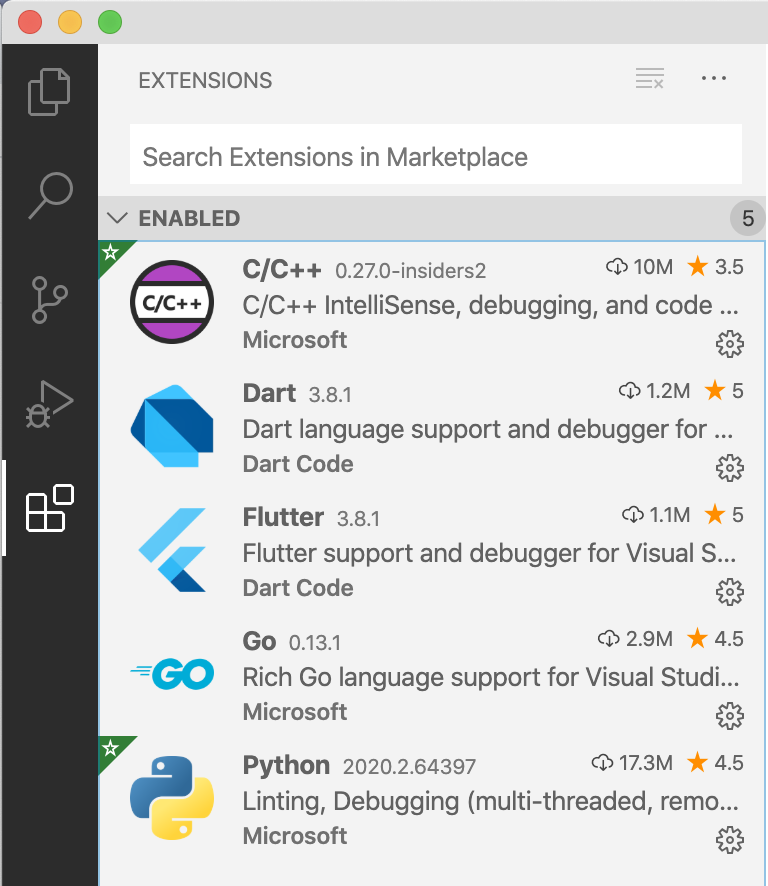The height and width of the screenshot is (886, 768).
Task: Click the Flutter extension logo
Action: click(x=172, y=550)
